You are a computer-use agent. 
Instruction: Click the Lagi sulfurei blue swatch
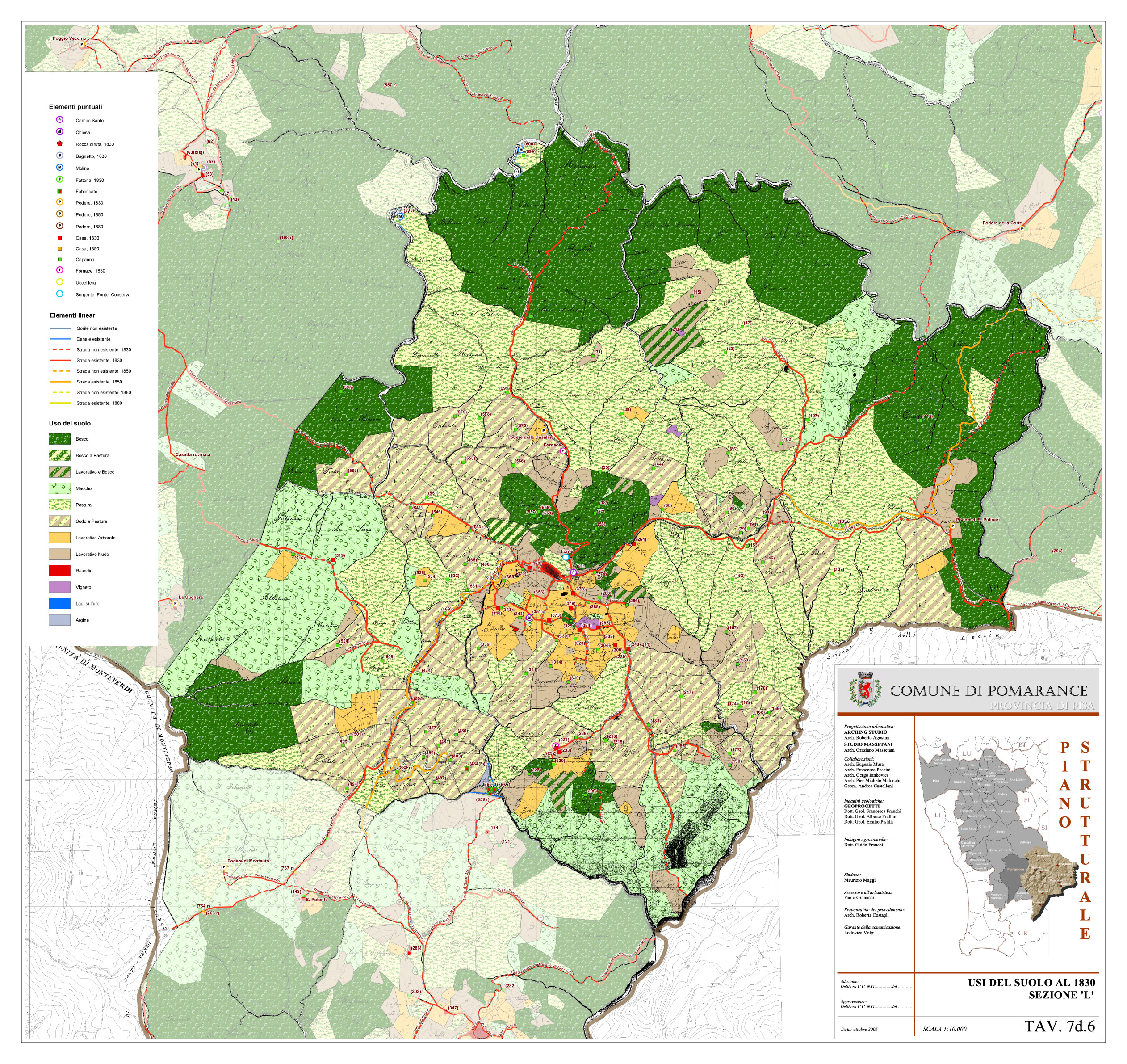pos(59,603)
